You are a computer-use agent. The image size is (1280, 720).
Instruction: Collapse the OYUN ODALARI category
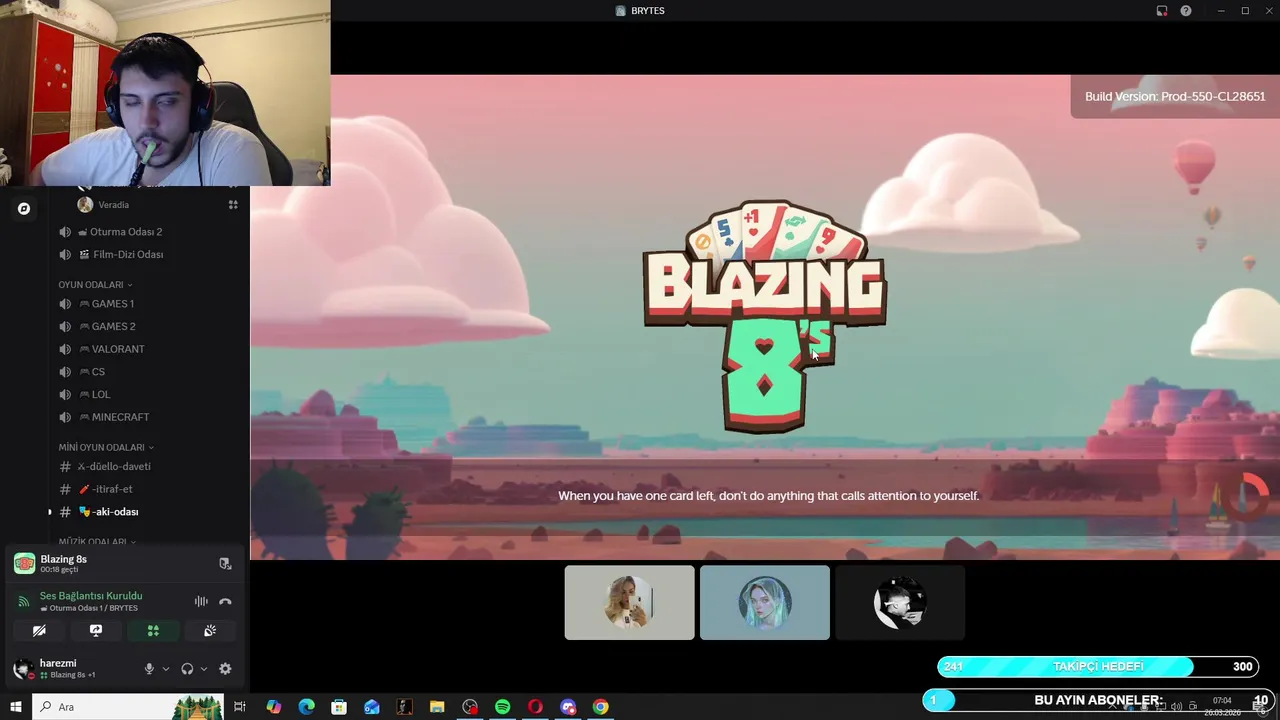coord(95,285)
